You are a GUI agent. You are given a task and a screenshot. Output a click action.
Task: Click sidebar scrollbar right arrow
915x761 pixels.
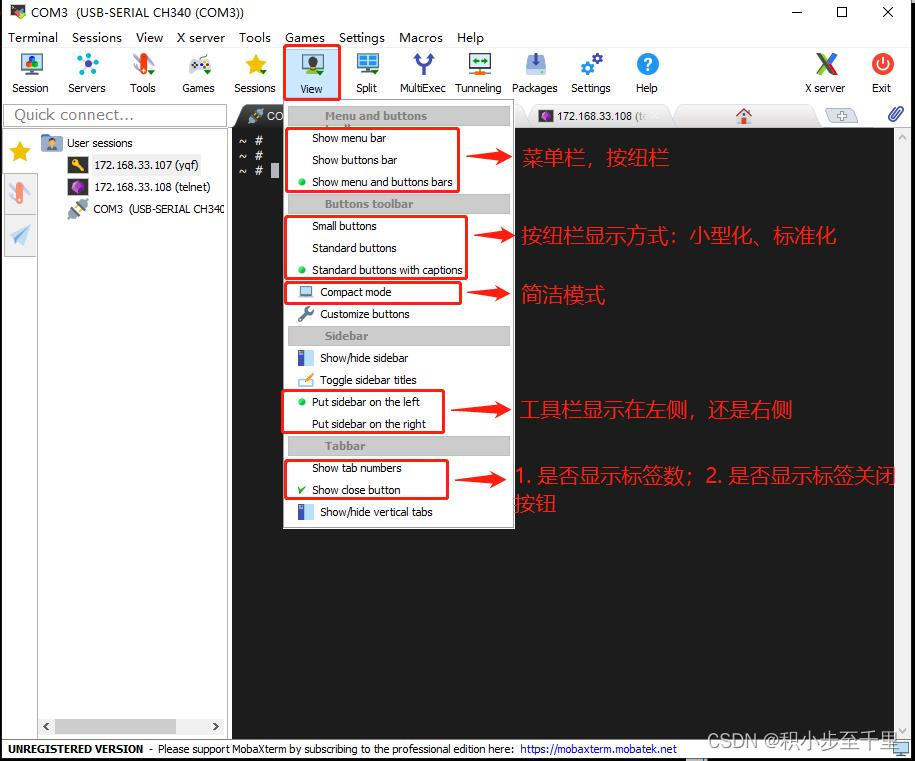click(216, 727)
